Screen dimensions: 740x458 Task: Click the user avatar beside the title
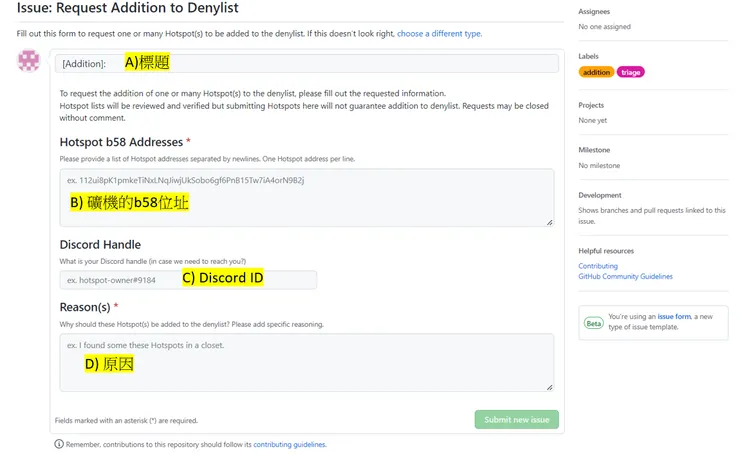30,60
